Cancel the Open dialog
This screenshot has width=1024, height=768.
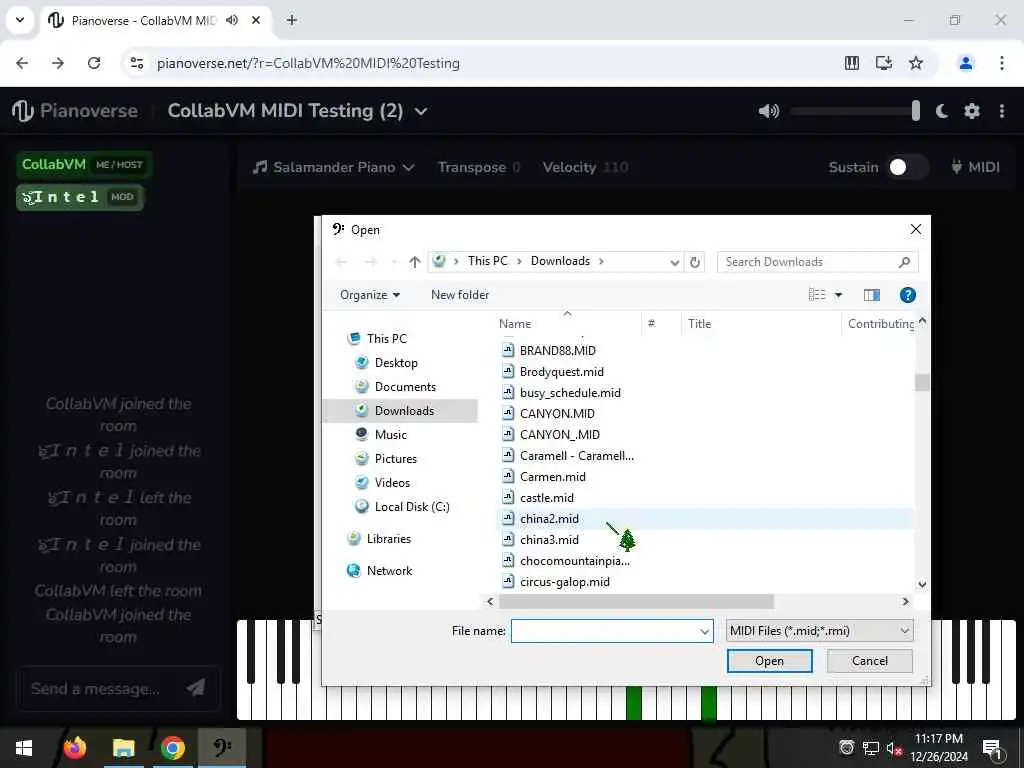[x=870, y=661]
